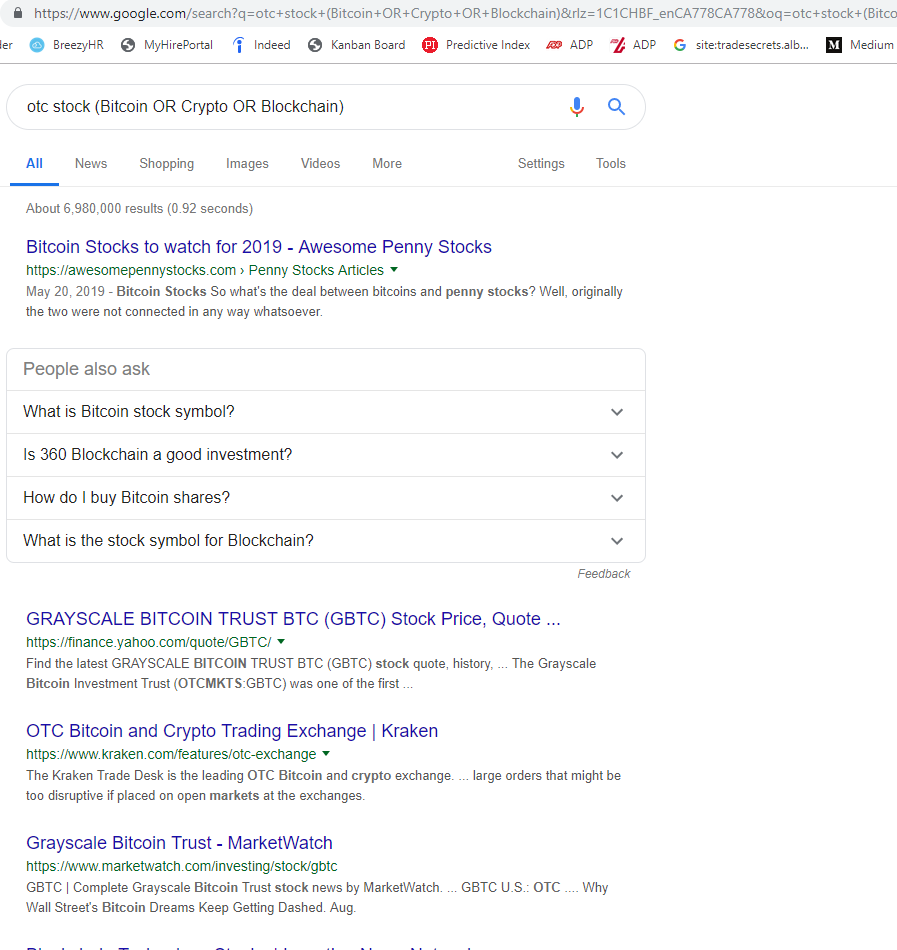Open the first ADP bookmark

569,45
